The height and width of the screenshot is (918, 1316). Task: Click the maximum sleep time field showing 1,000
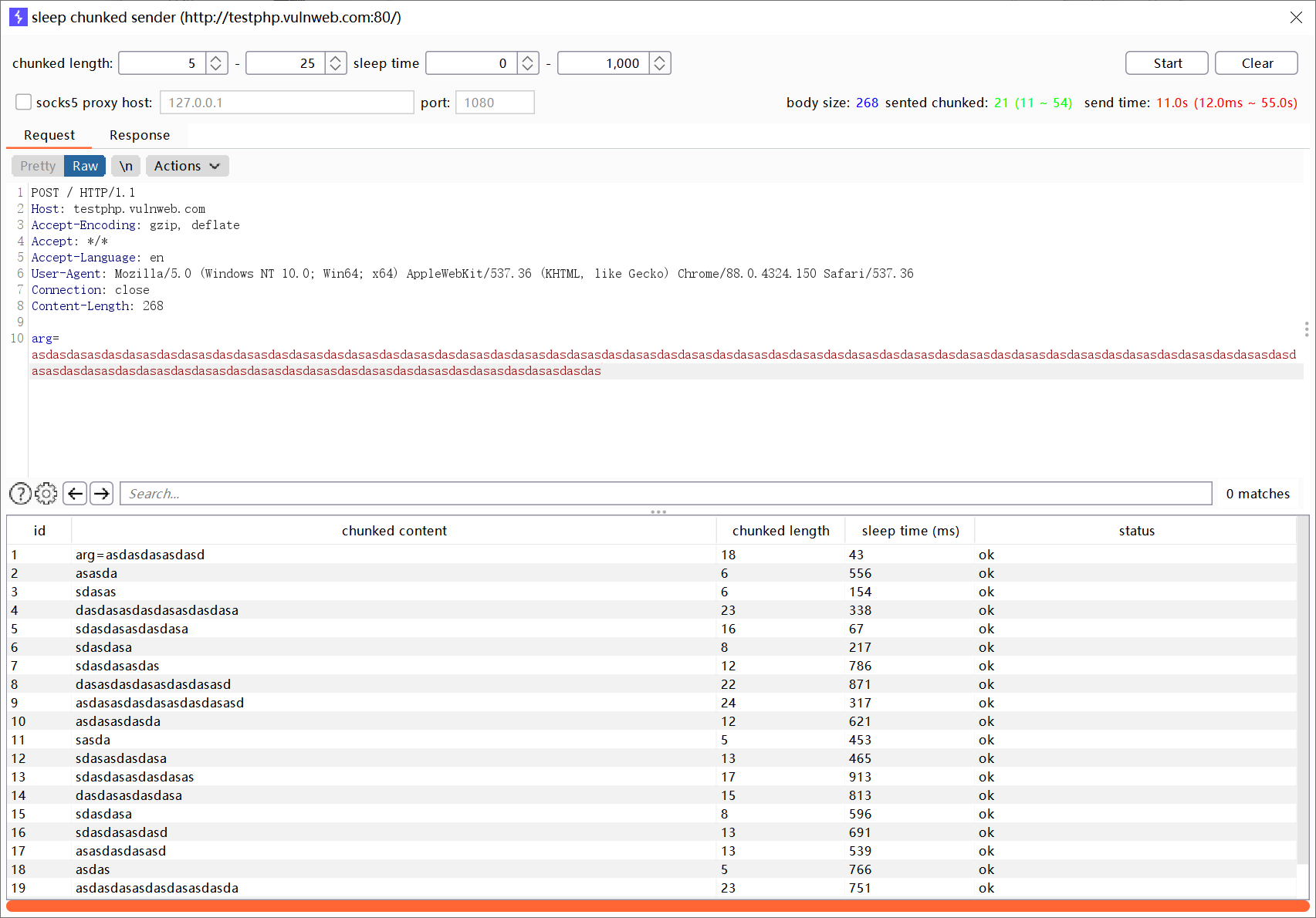point(604,63)
